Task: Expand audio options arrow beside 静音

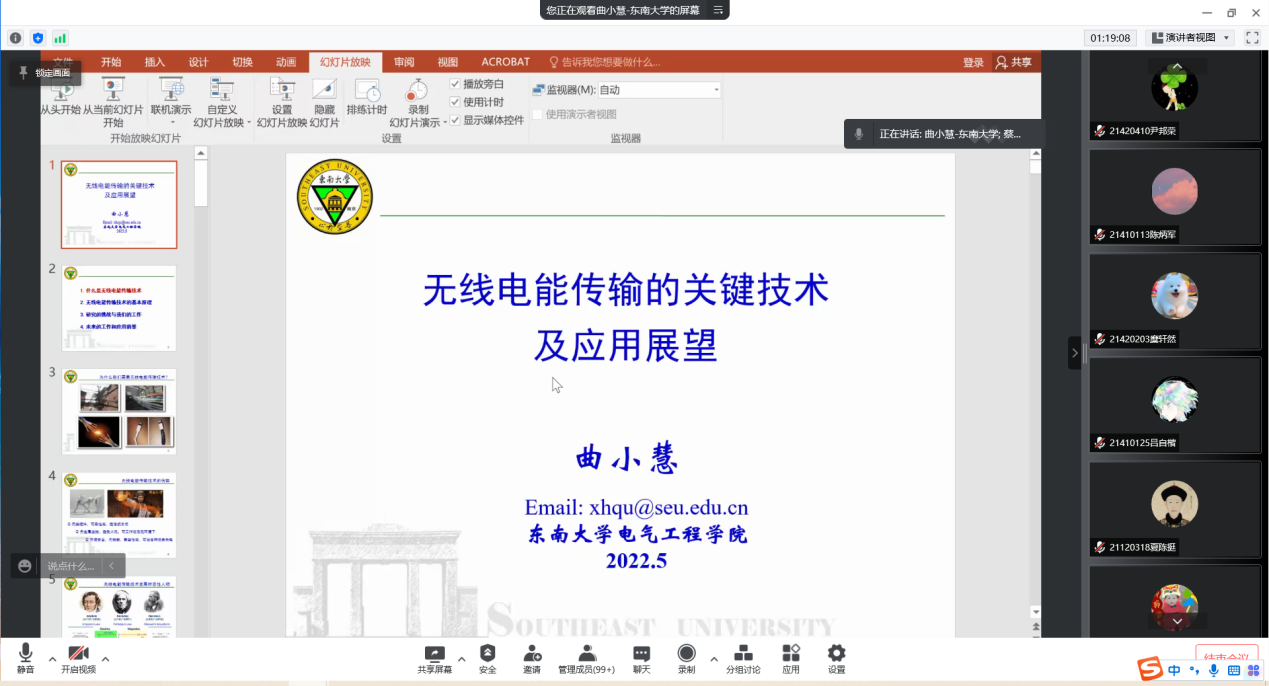Action: click(52, 659)
